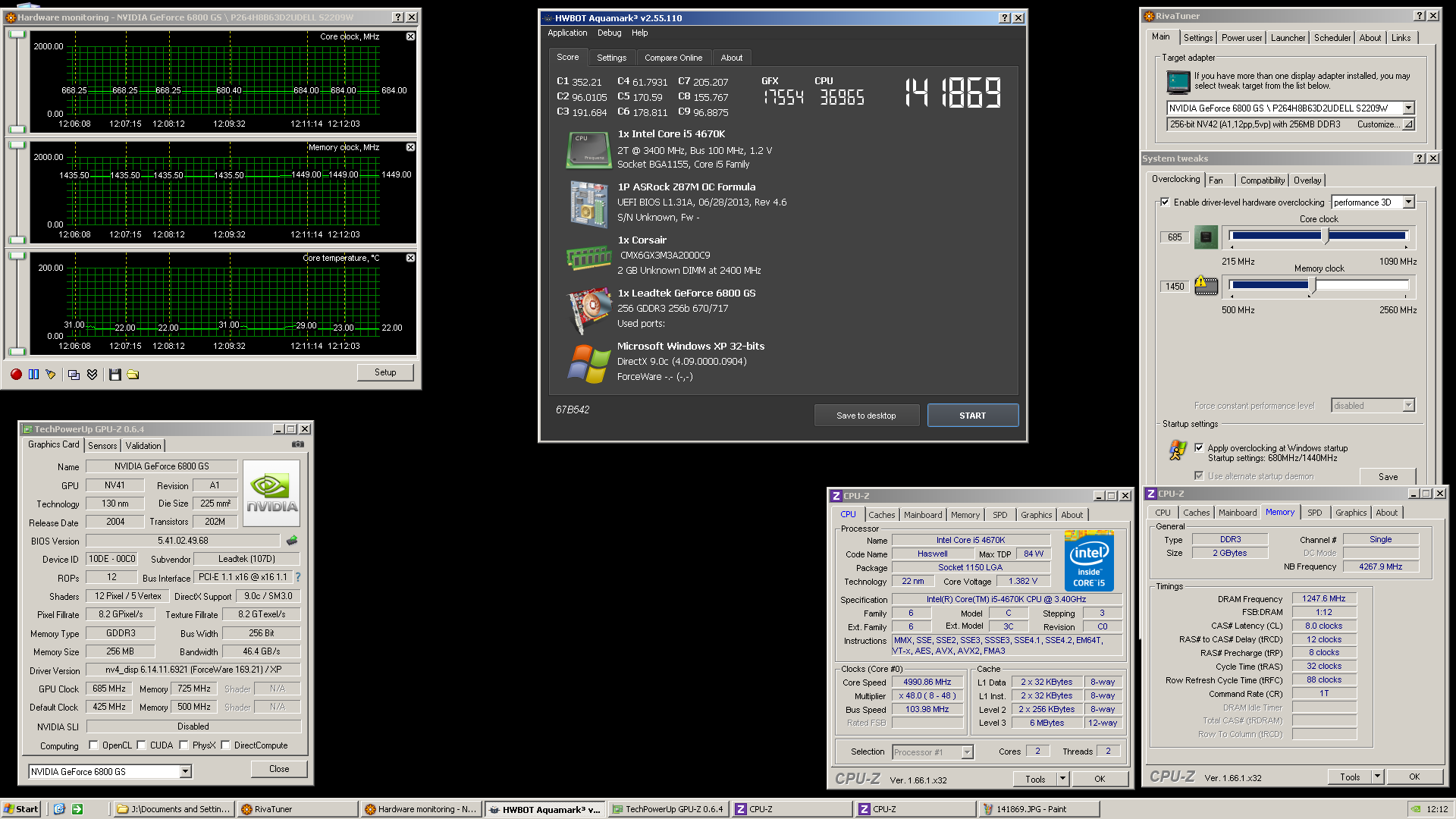This screenshot has width=1456, height=819.
Task: Click the Intel inside Core i5 logo
Action: coord(1089,561)
